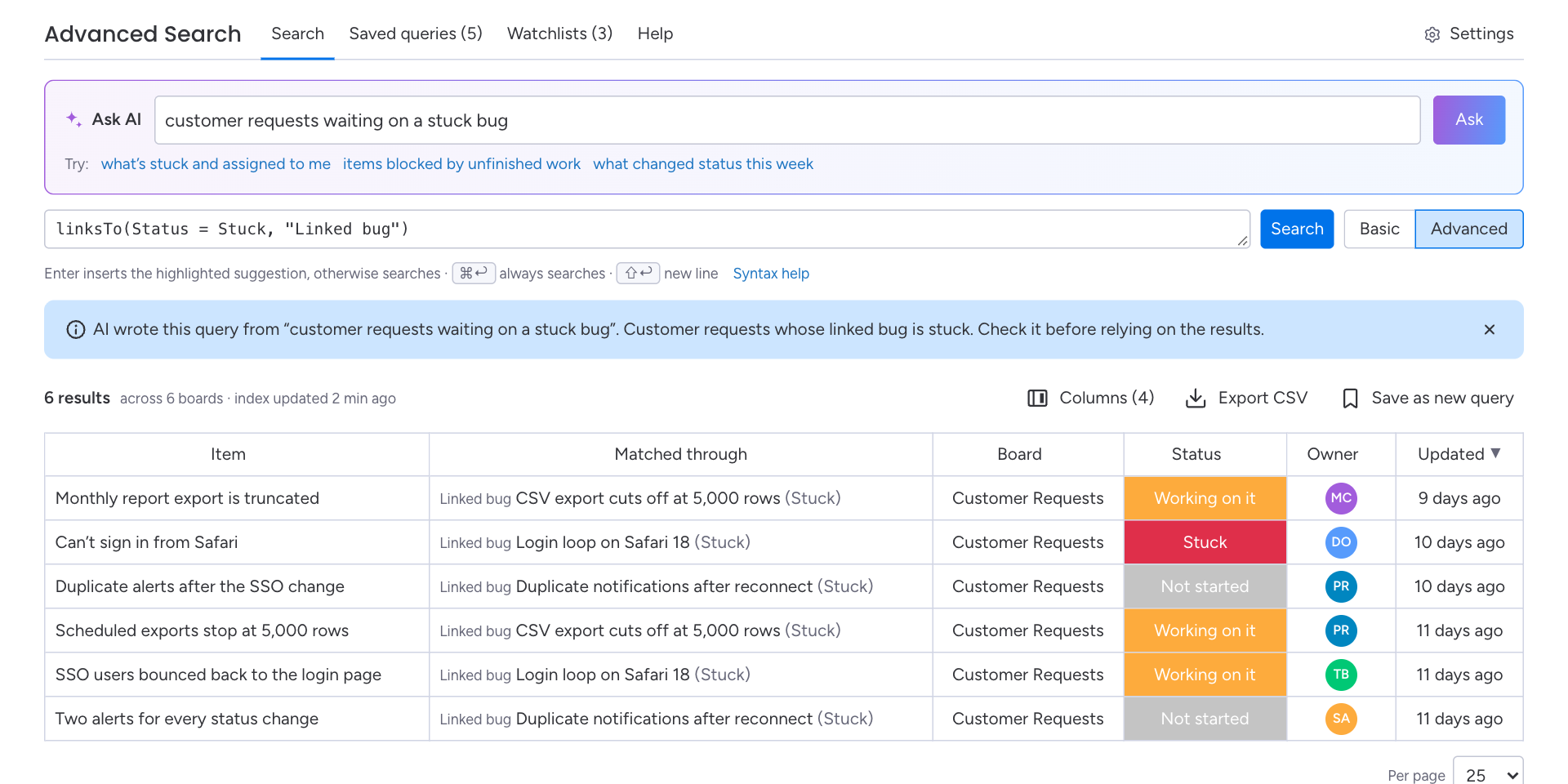The width and height of the screenshot is (1568, 784).
Task: Click Working on it status for Monthly report
Action: click(1205, 498)
